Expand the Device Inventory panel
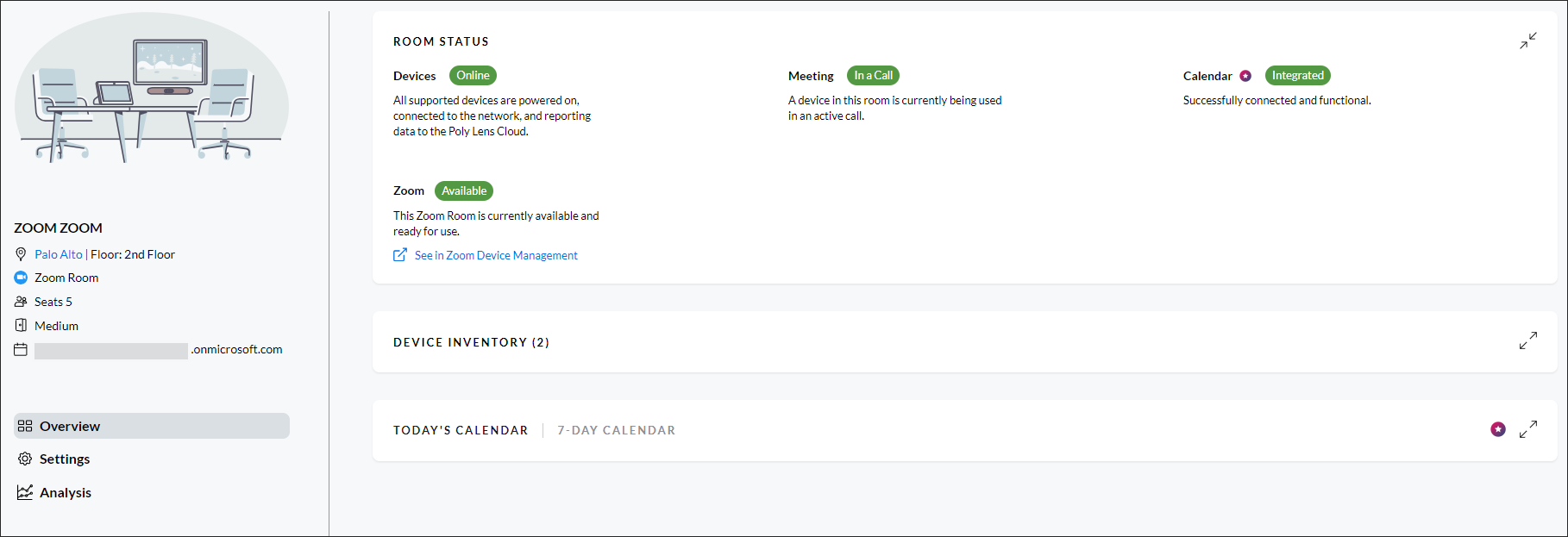The image size is (1568, 537). click(1527, 341)
